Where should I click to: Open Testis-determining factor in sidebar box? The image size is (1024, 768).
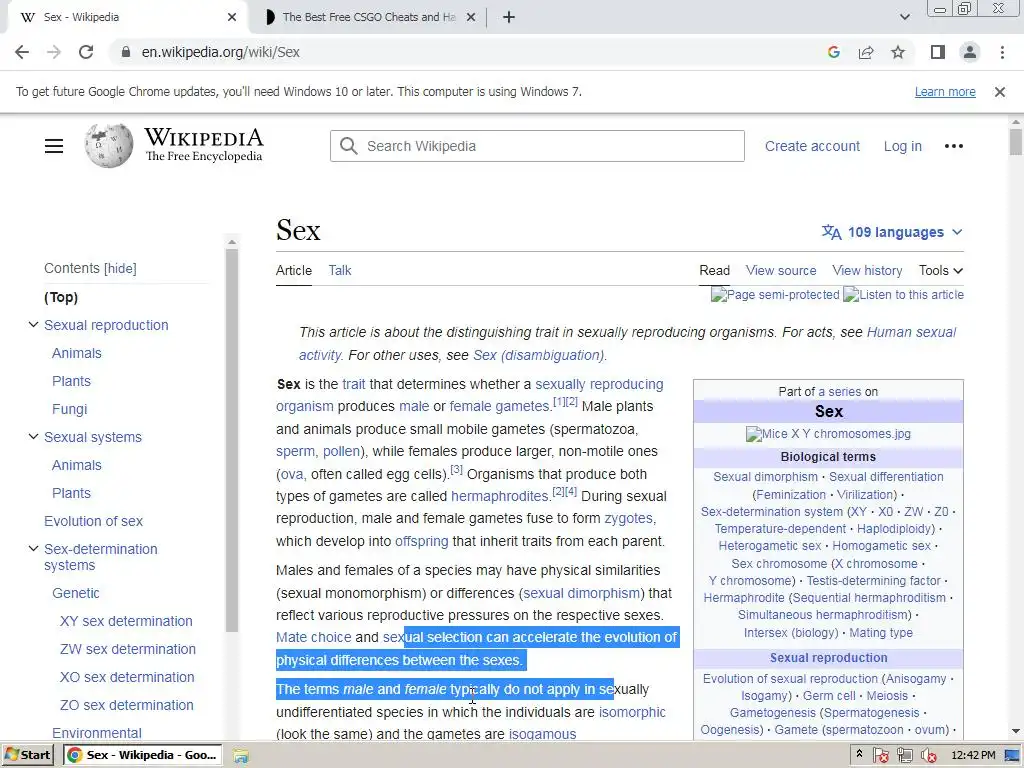click(x=873, y=581)
